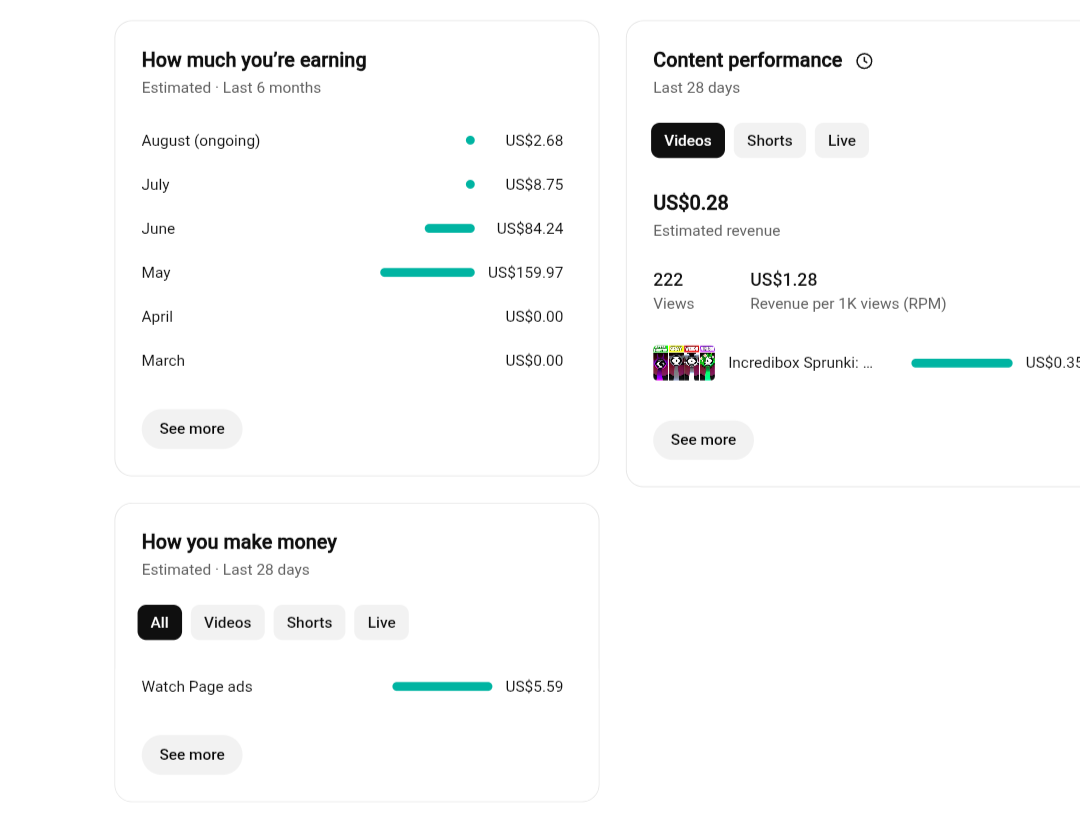The image size is (1080, 814).
Task: Click the Watch Page ads revenue bar
Action: (442, 687)
